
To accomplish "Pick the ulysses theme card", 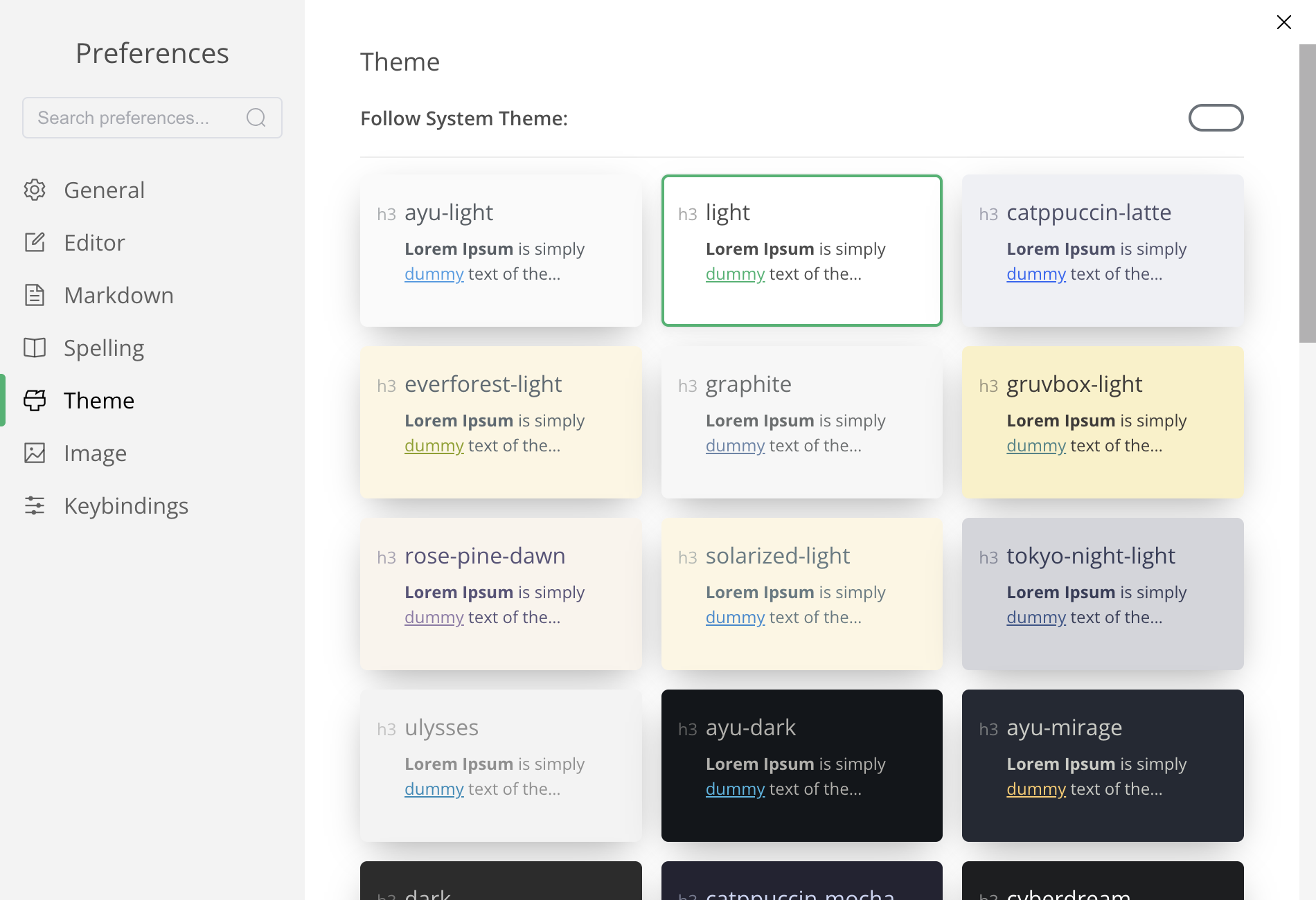I will coord(501,766).
